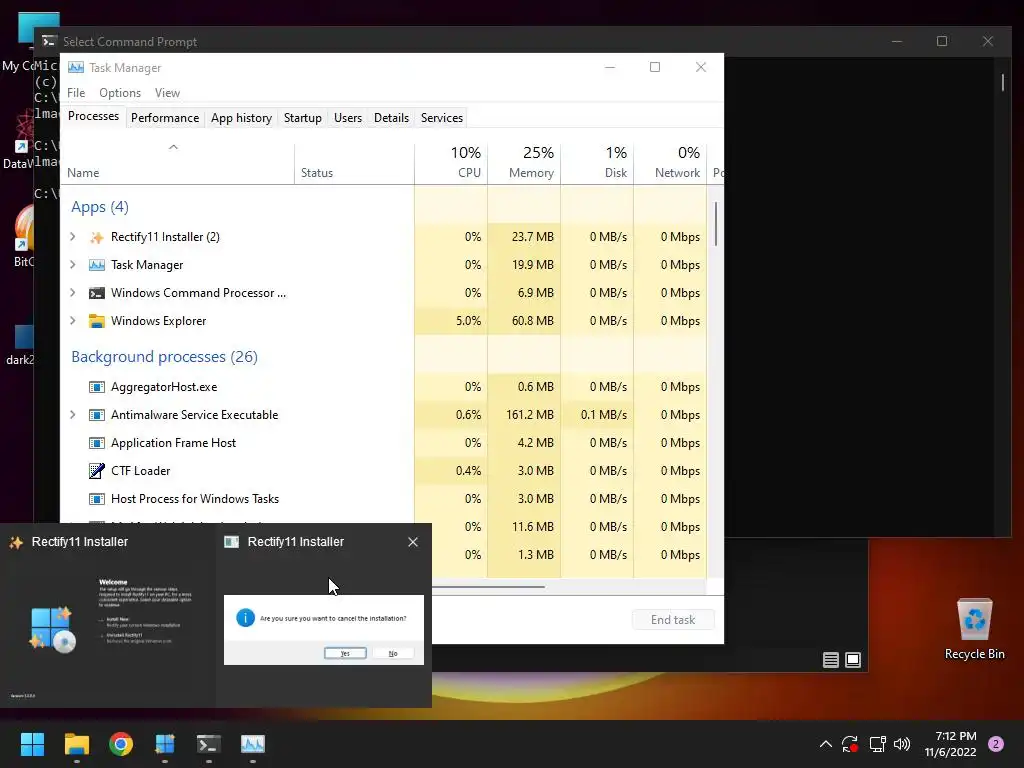Click the large view icon beside End task
This screenshot has height=768, width=1024.
(853, 660)
